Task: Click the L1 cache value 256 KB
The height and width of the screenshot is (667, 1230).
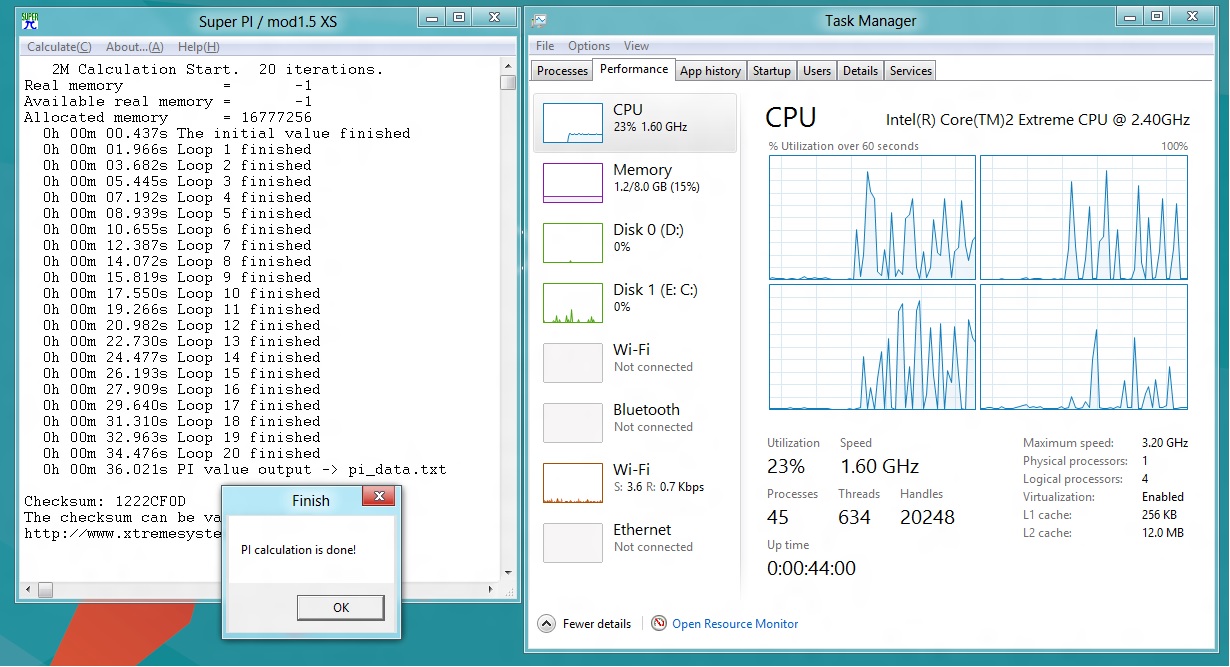Action: [1160, 515]
